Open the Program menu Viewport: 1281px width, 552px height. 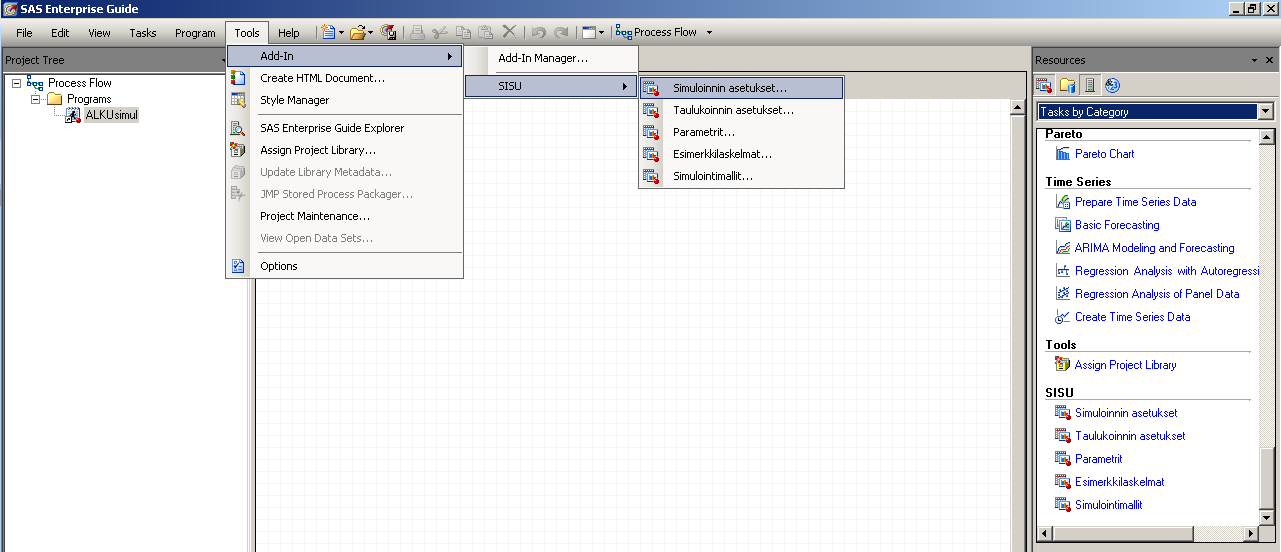pos(195,33)
